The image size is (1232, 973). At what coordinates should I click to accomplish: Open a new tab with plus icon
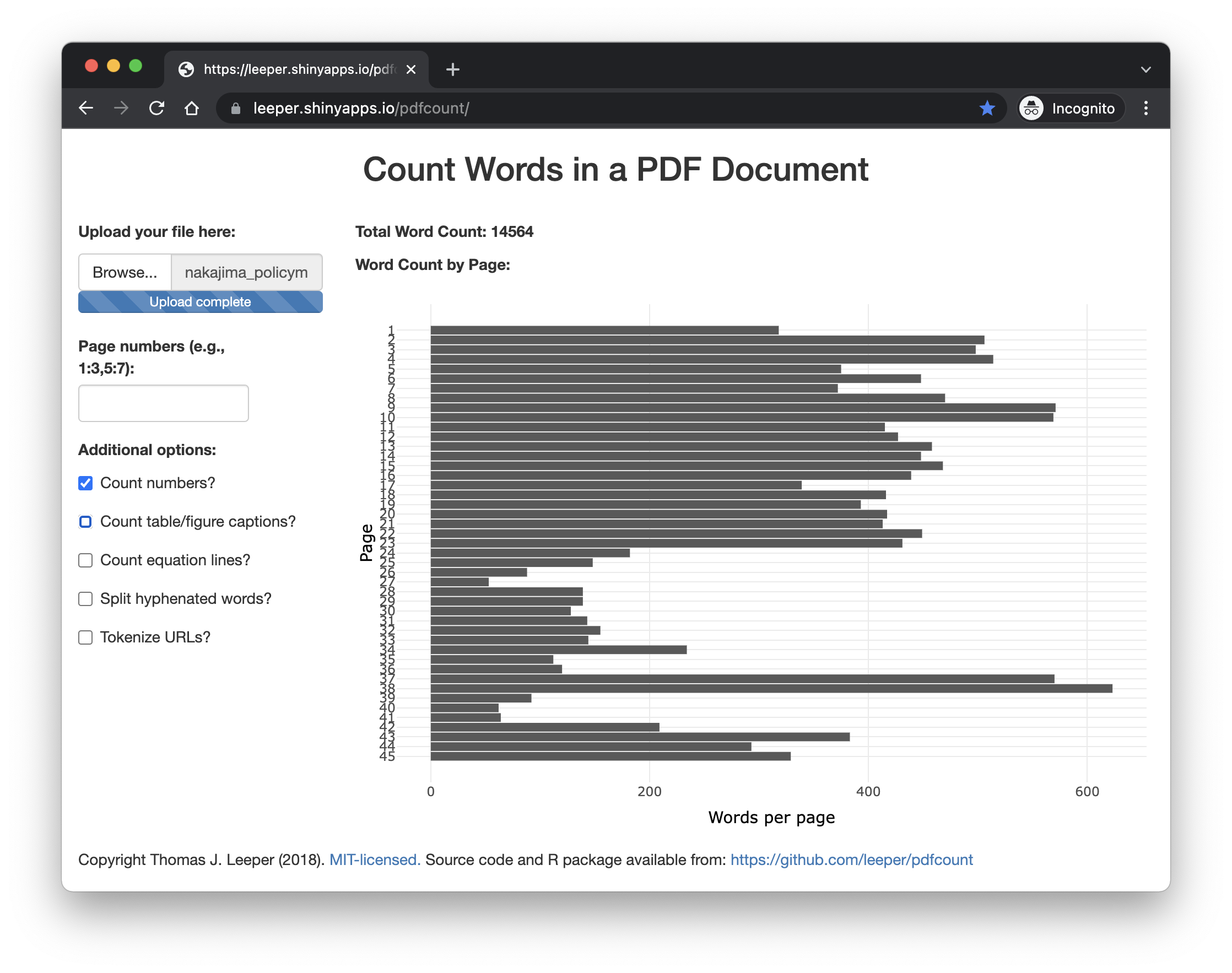point(453,69)
